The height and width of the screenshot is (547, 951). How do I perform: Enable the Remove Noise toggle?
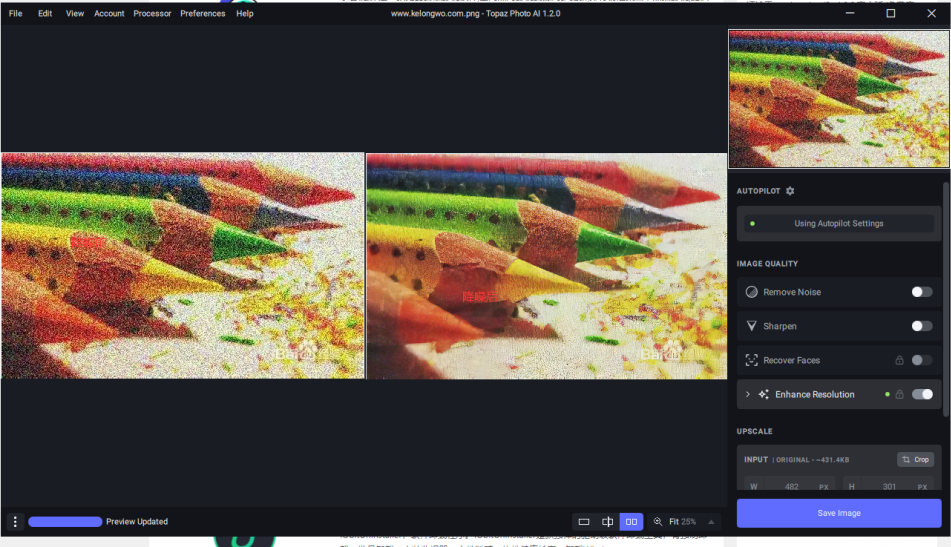[922, 292]
